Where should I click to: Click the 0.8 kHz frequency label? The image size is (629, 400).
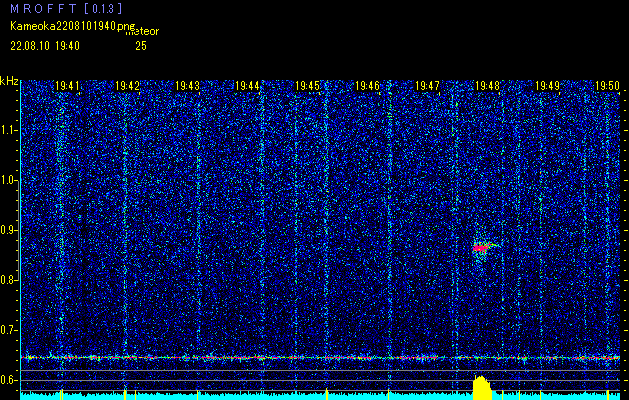(x=7, y=280)
